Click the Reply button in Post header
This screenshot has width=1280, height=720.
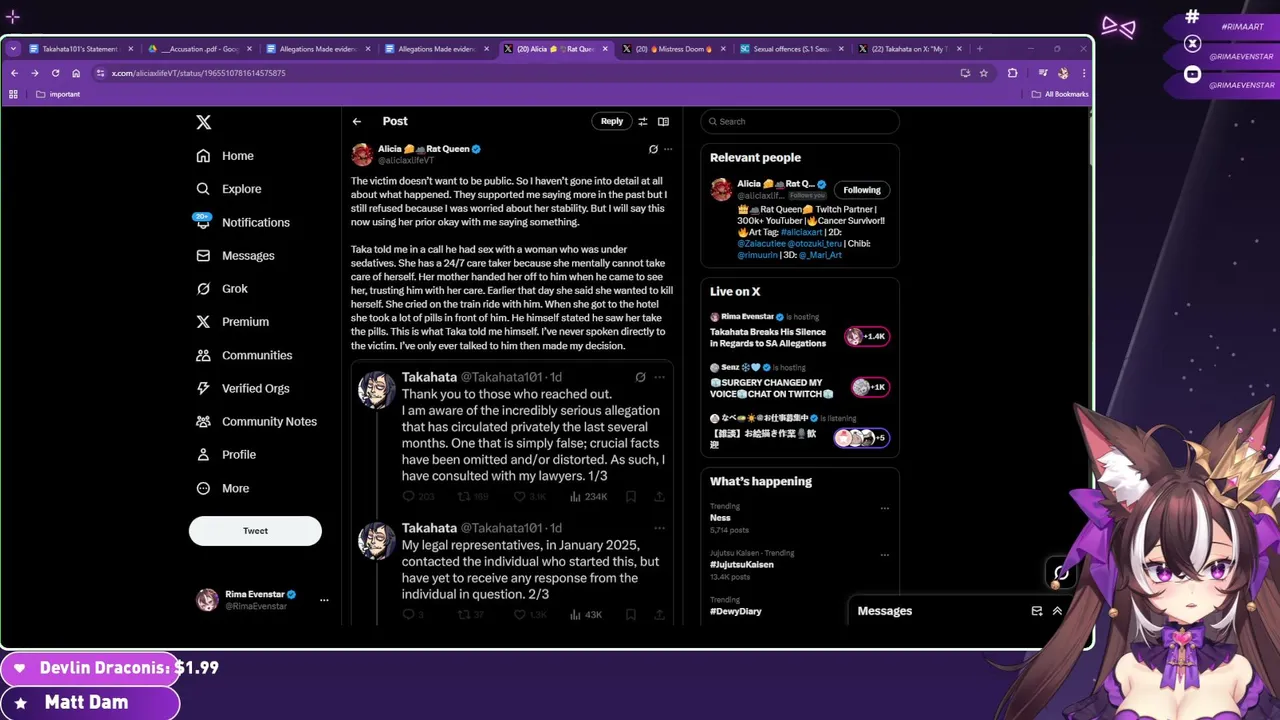(612, 121)
